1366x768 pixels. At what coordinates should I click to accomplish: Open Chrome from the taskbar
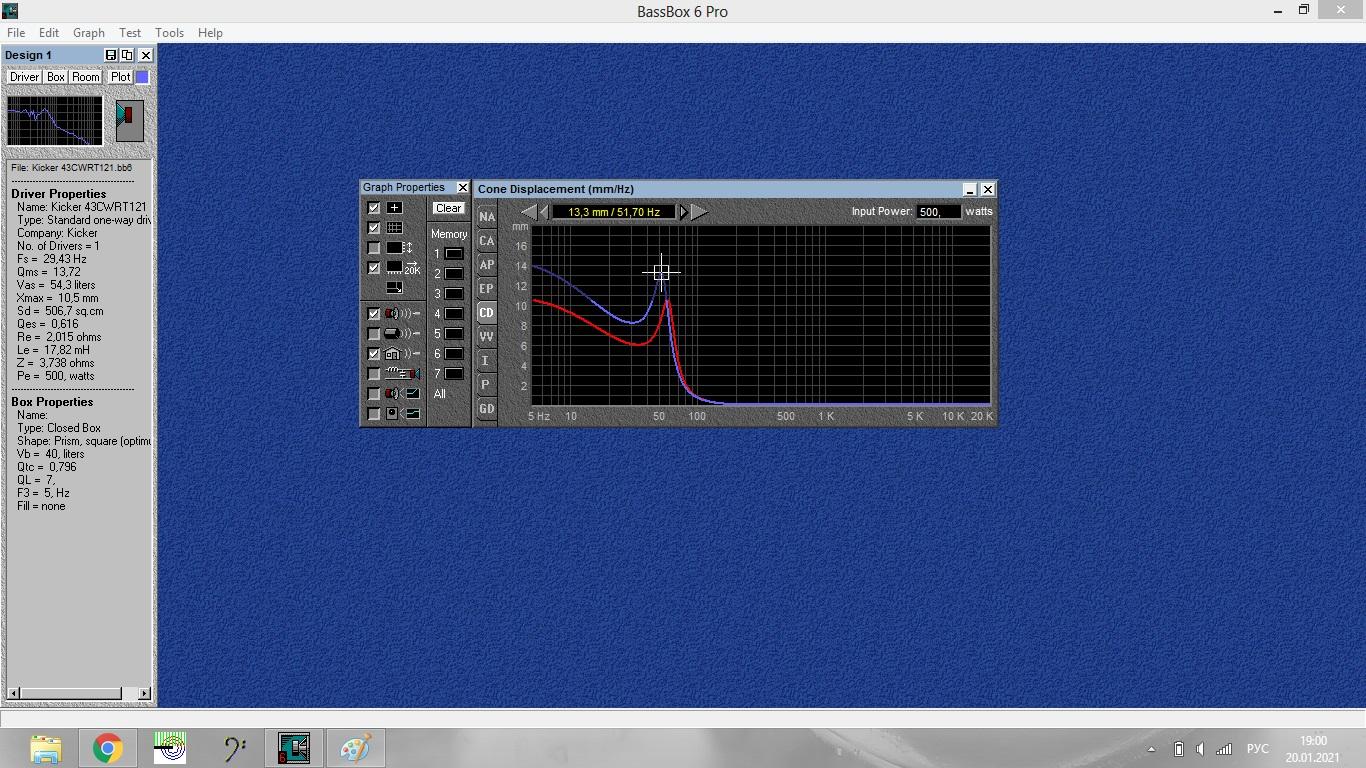click(108, 748)
